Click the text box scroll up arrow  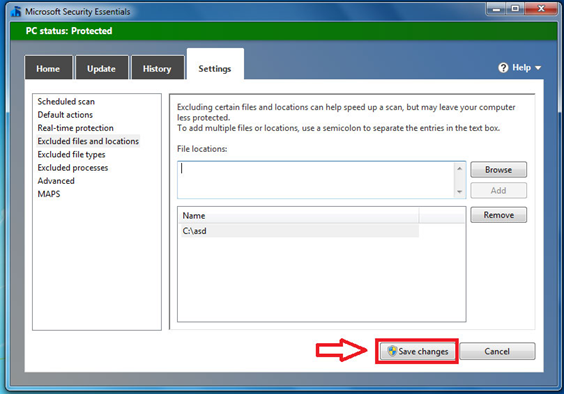(459, 168)
